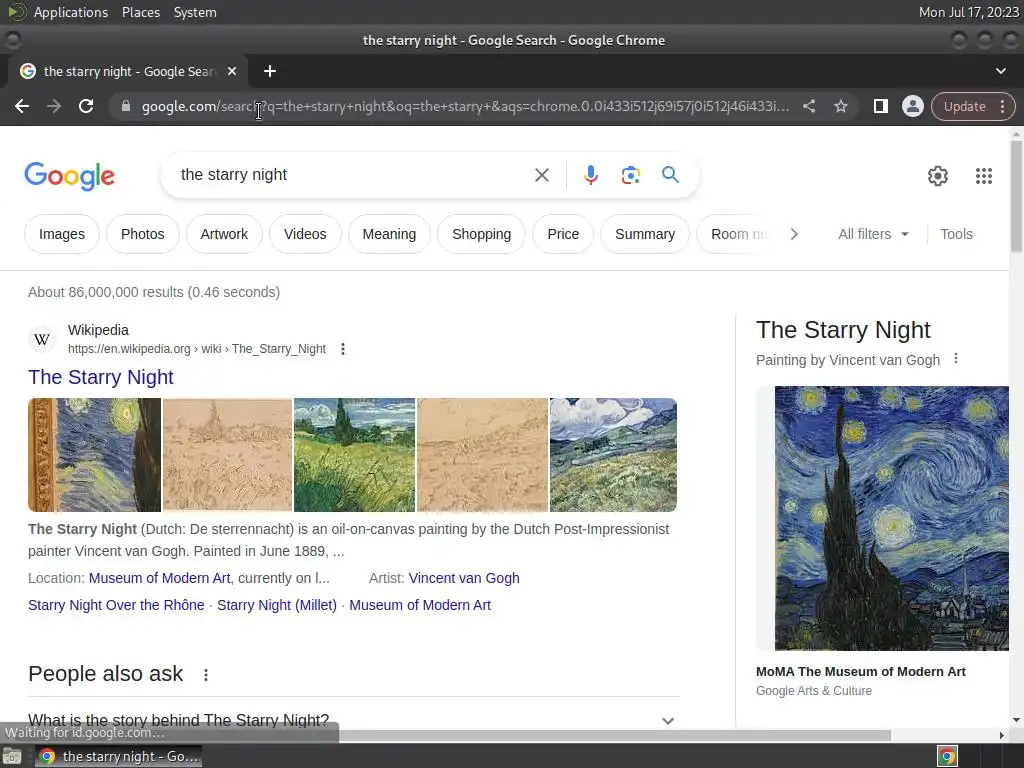Select the Summary filter chip
1024x768 pixels.
click(x=645, y=234)
